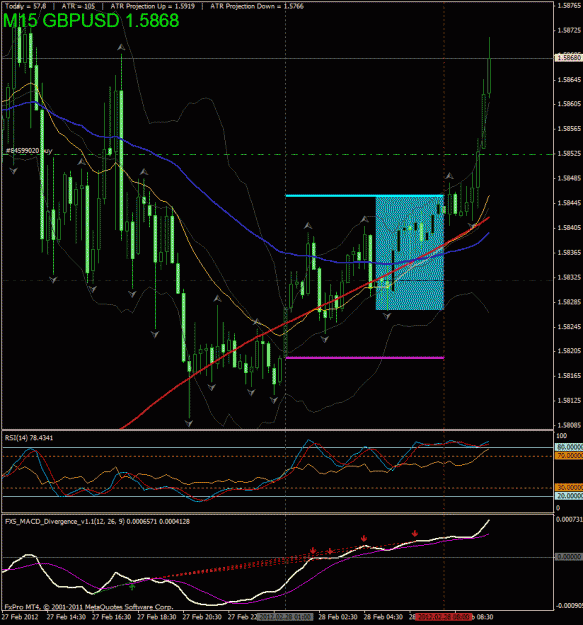The width and height of the screenshot is (583, 625).
Task: Click the 'ATR = 105' readout
Action: point(79,6)
